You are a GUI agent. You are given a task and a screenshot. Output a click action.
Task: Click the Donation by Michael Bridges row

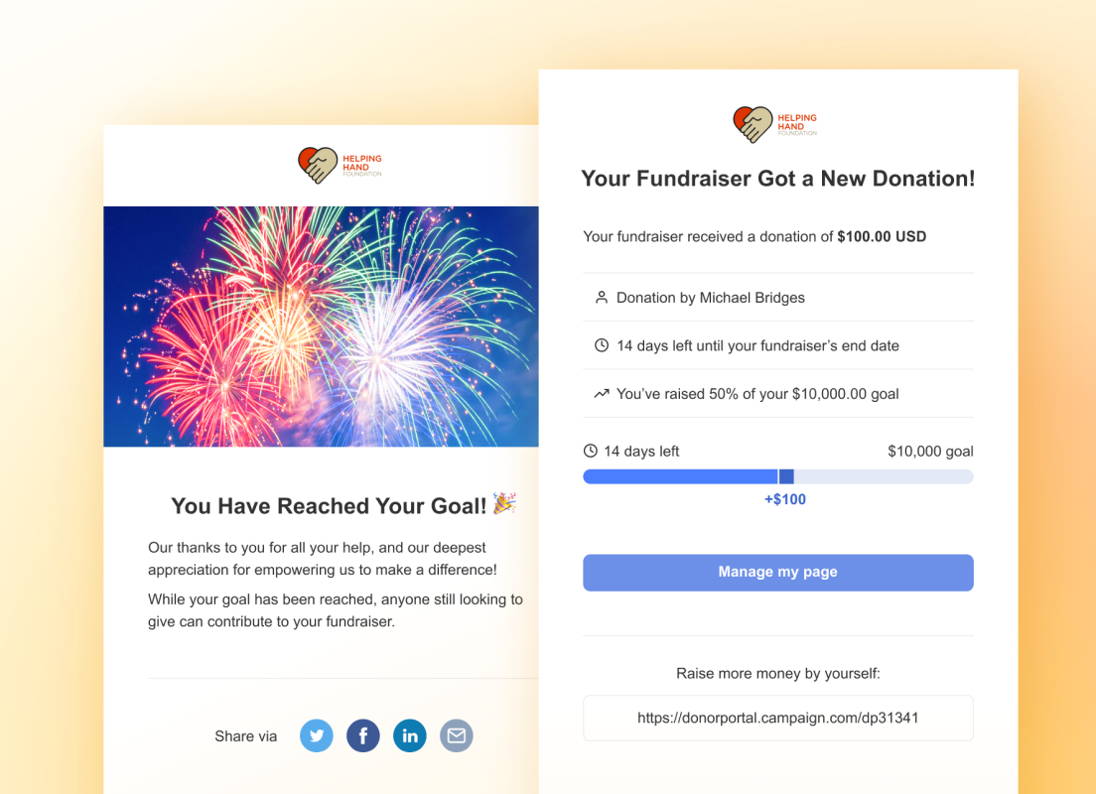711,297
